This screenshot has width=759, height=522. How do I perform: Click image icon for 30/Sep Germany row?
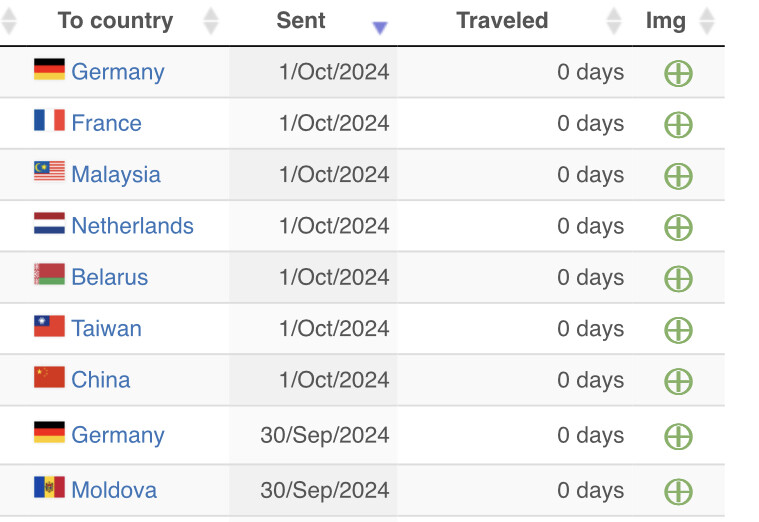(x=678, y=436)
